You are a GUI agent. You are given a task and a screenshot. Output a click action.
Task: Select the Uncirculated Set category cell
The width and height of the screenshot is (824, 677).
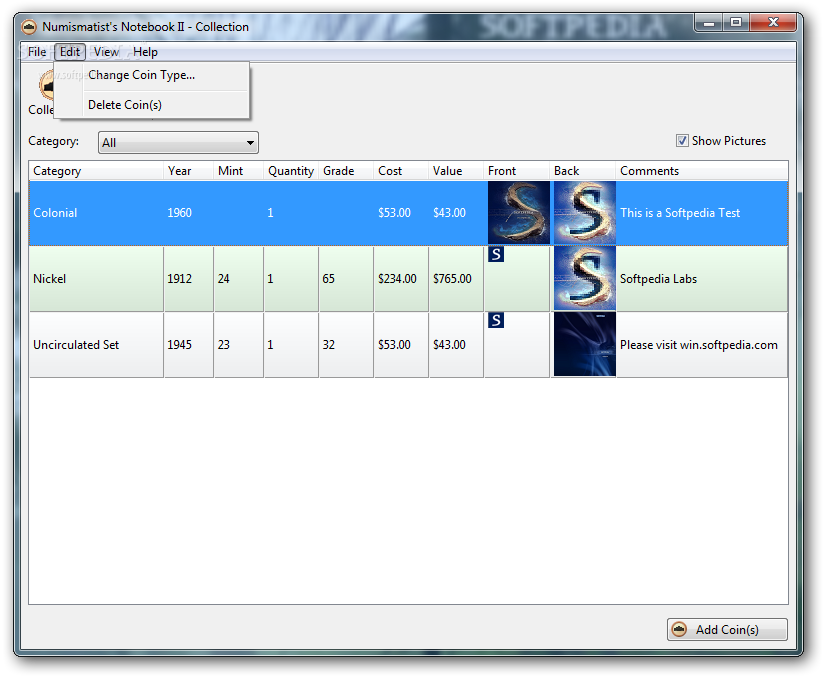(x=96, y=345)
